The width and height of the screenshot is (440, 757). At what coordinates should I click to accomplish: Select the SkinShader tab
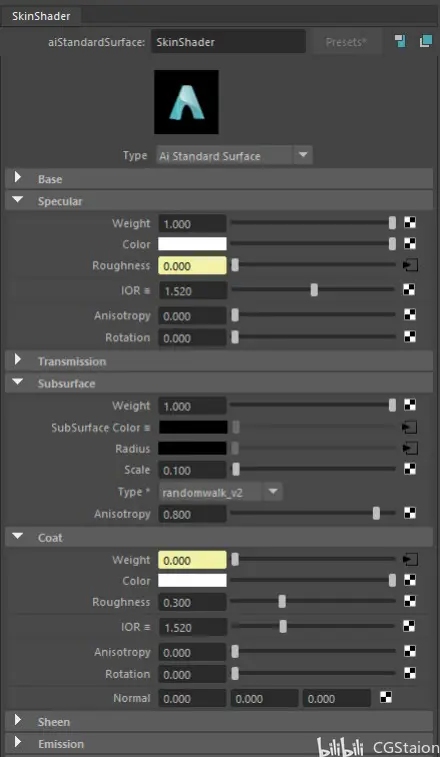[41, 16]
